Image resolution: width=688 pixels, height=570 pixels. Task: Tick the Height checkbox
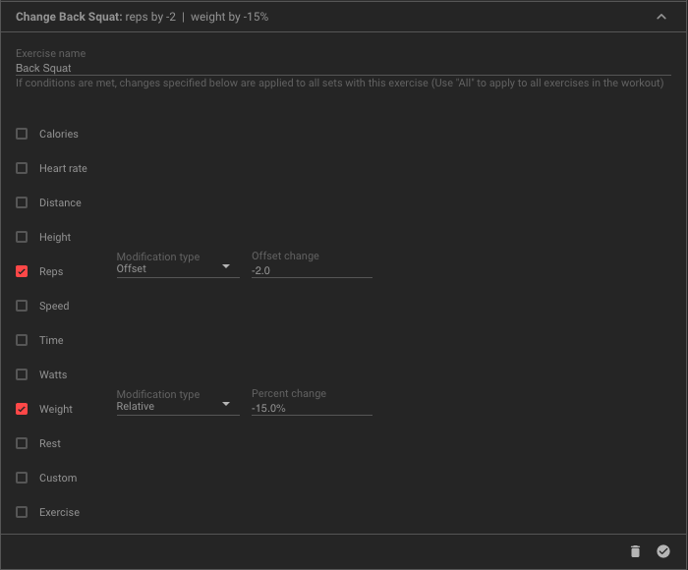[x=22, y=237]
